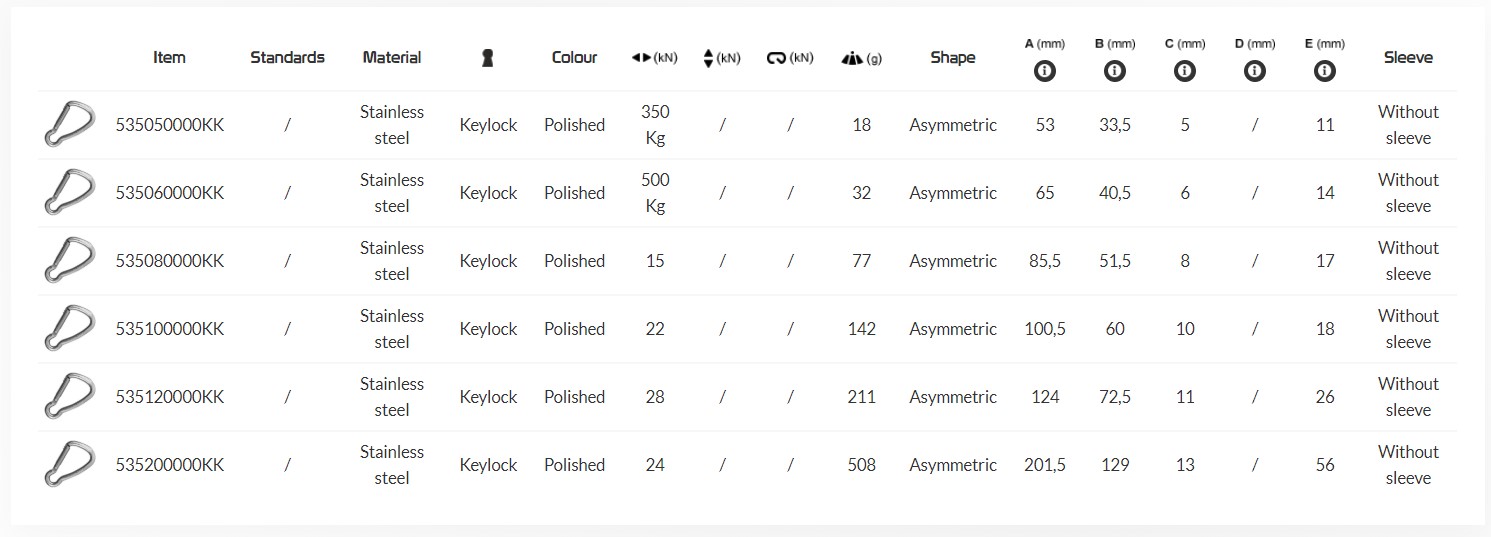Click the info icon under A (mm)
The width and height of the screenshot is (1491, 537).
tap(1045, 71)
